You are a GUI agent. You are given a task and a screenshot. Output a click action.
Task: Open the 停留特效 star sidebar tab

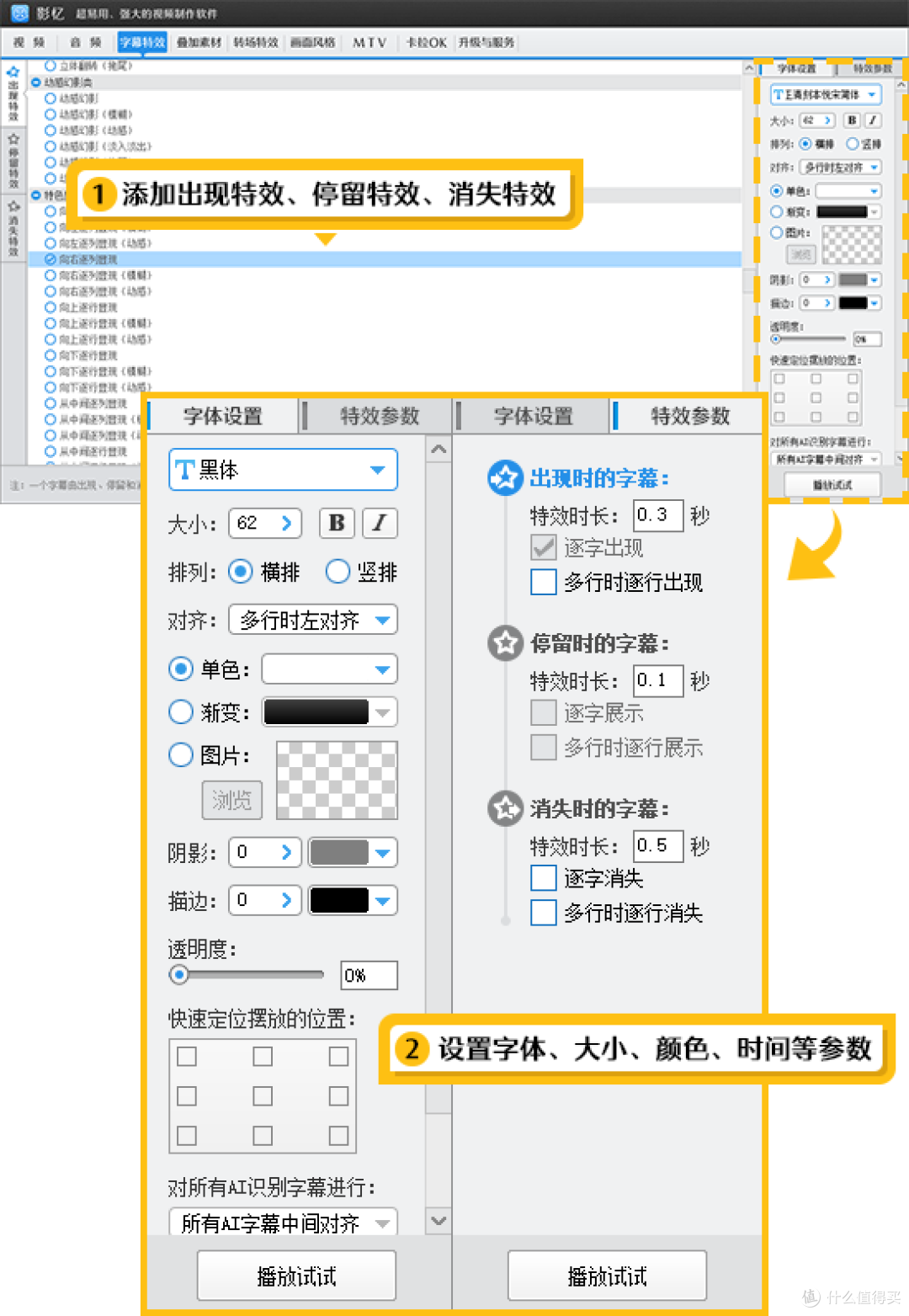[x=13, y=160]
